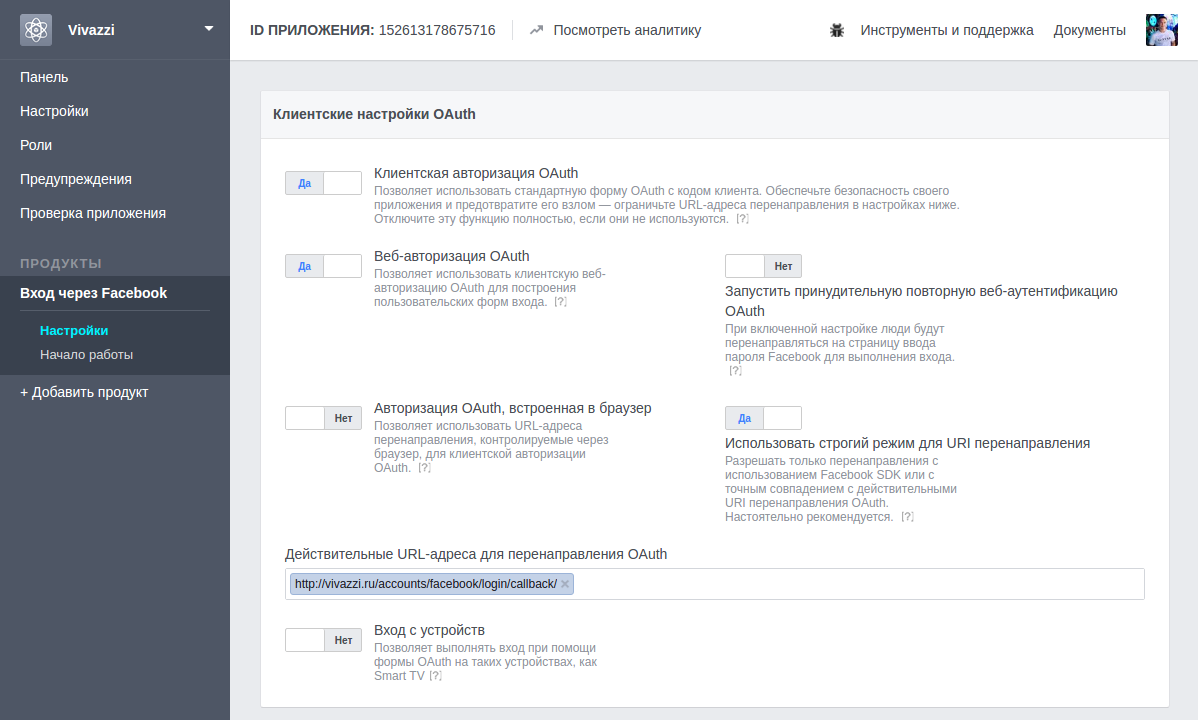1198x720 pixels.
Task: Toggle forced web re-authentication switch
Action: 763,266
